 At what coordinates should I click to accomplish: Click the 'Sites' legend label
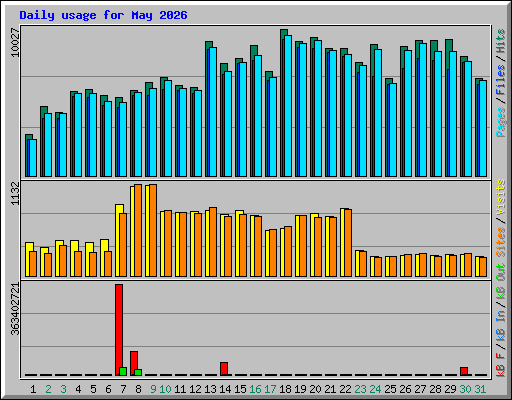(x=501, y=242)
